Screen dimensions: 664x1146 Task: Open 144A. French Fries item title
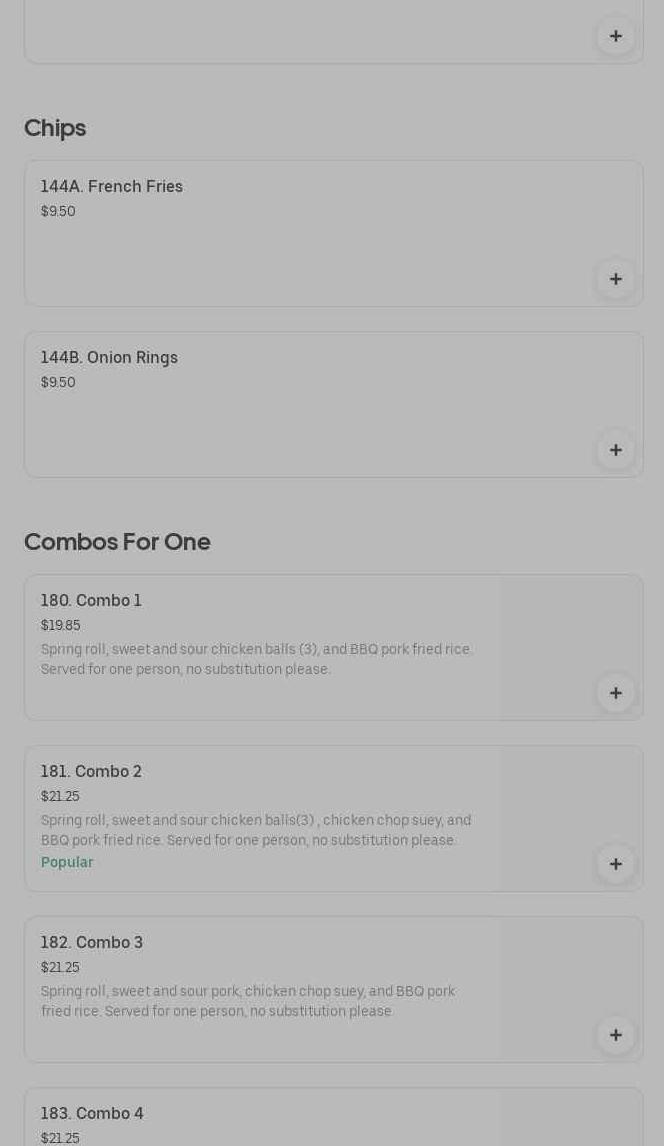tap(112, 187)
